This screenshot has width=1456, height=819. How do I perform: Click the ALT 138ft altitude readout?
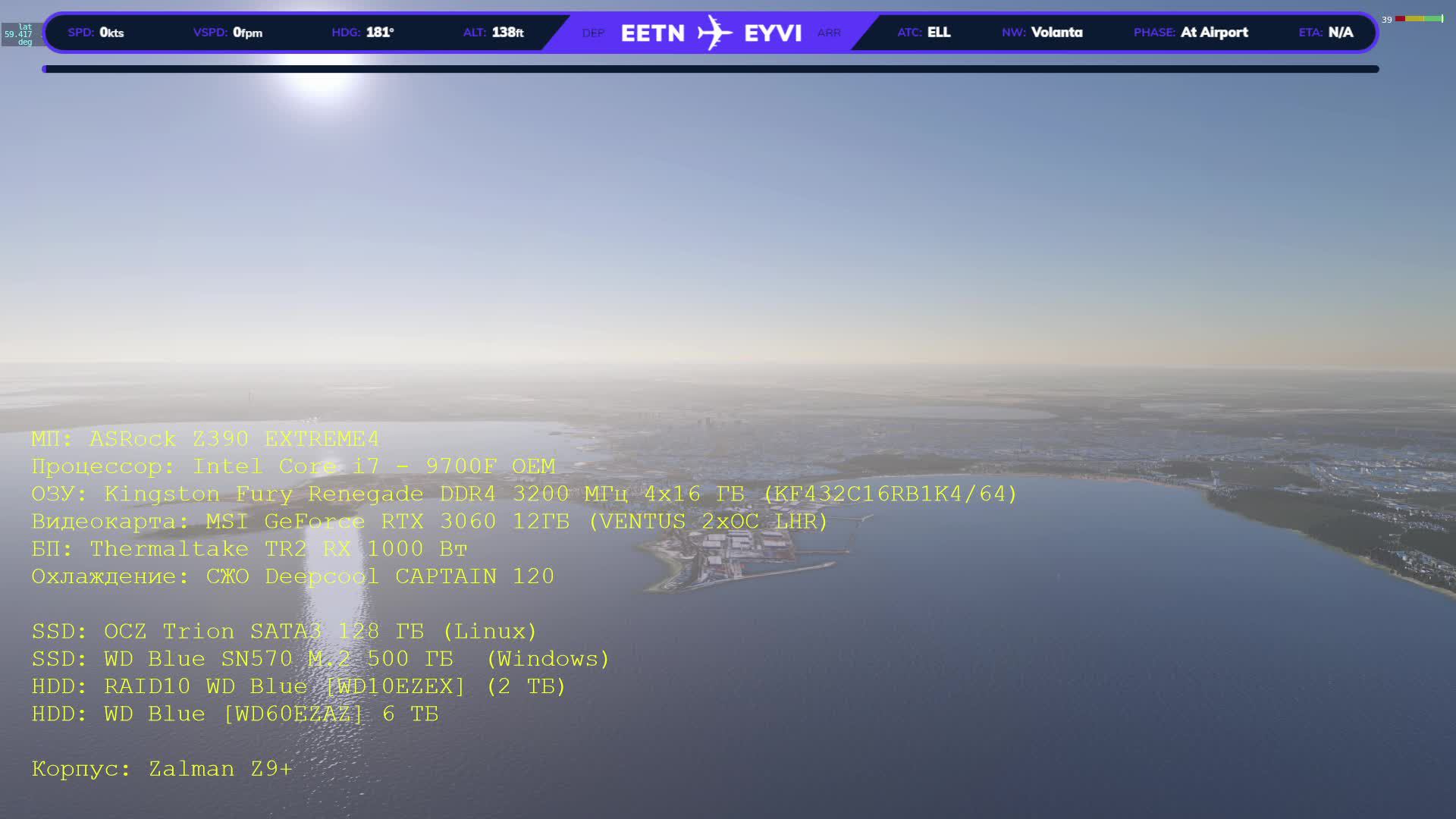[493, 33]
